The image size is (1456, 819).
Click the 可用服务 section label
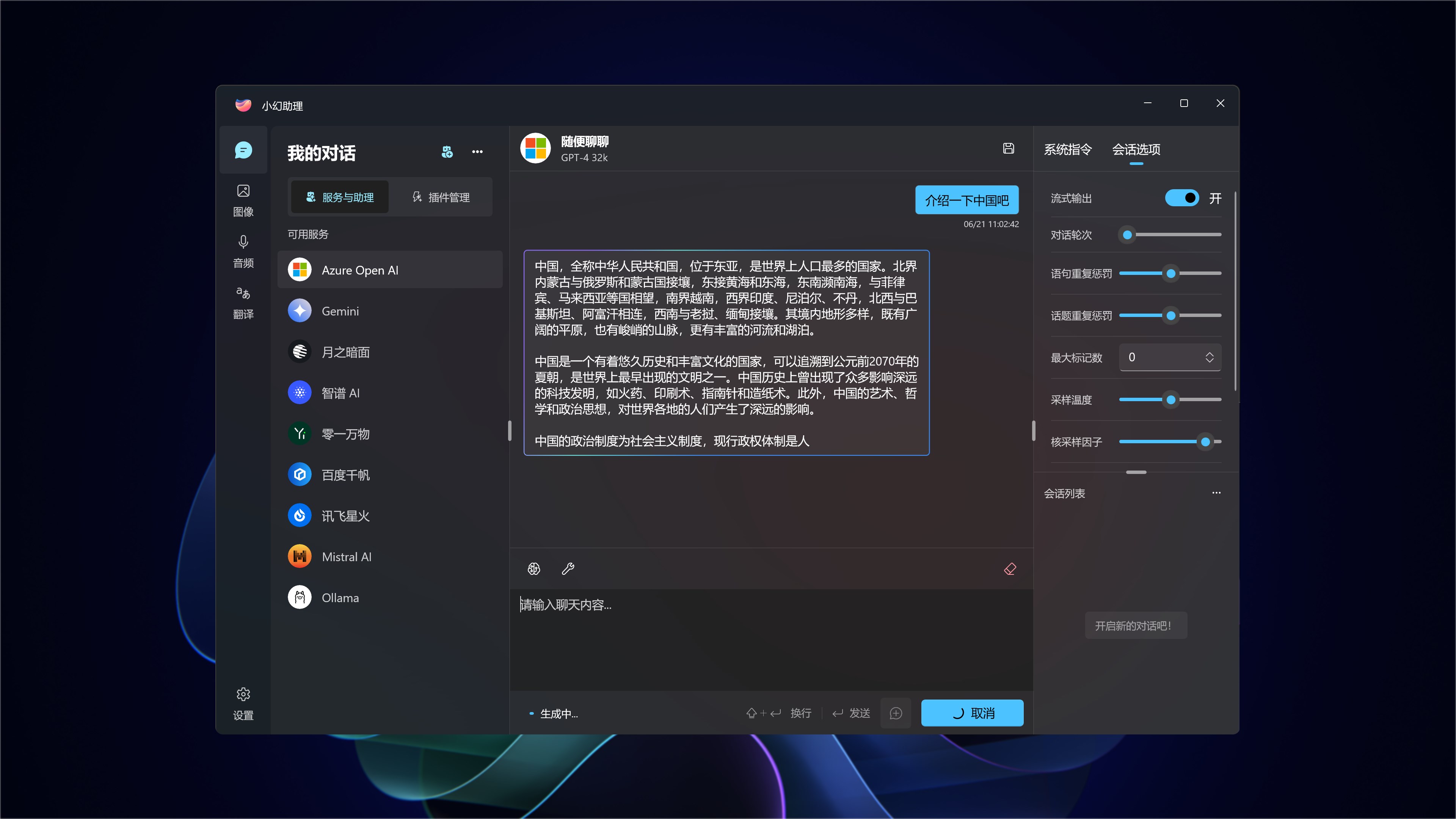coord(308,234)
